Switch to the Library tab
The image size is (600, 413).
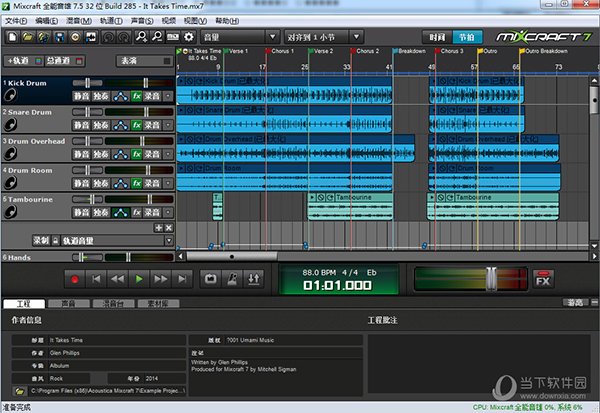pyautogui.click(x=158, y=304)
